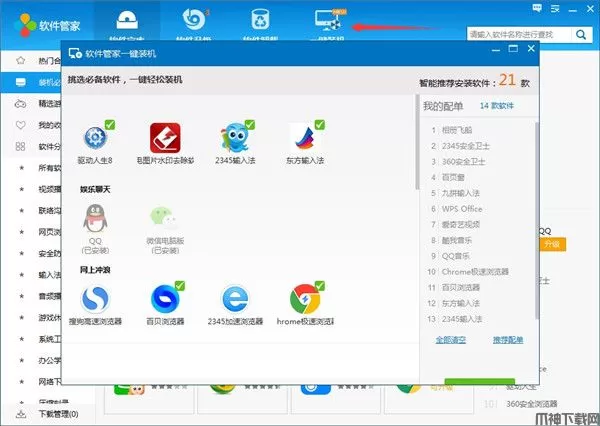Image resolution: width=600 pixels, height=426 pixels.
Task: Open the software upgrade icon in top toolbar
Action: pos(194,19)
